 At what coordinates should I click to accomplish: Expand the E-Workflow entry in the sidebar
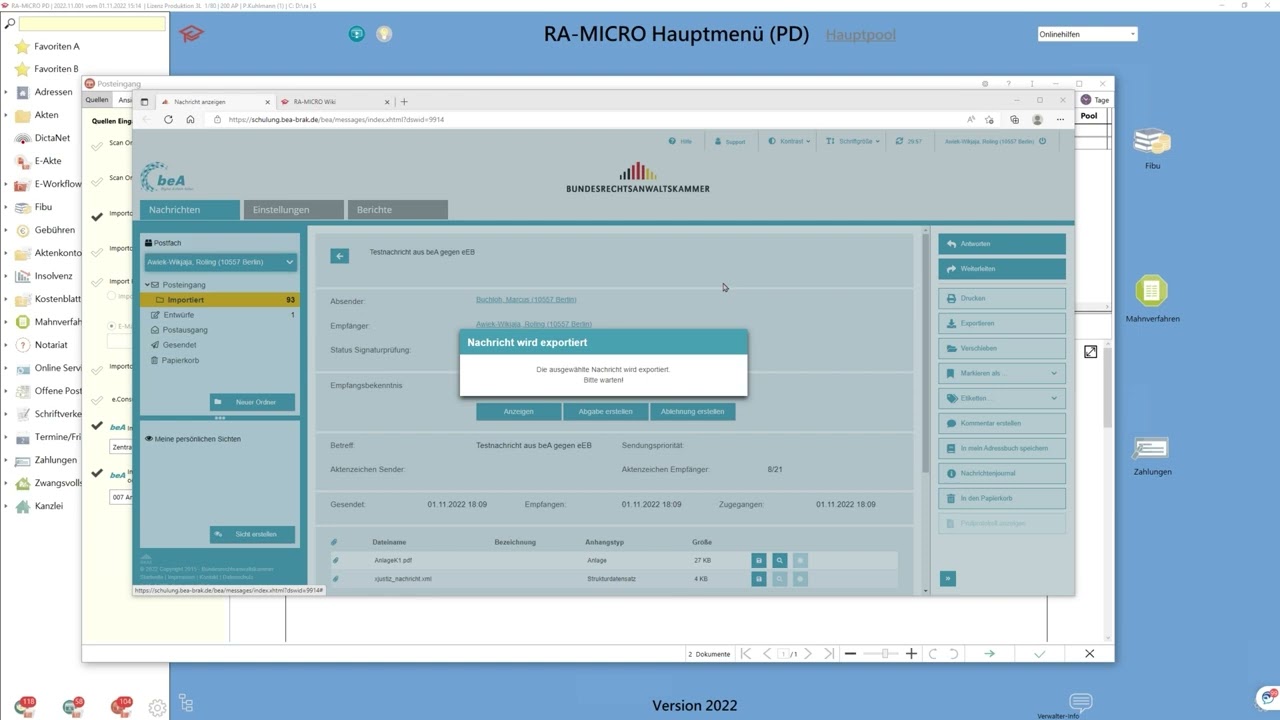click(6, 184)
